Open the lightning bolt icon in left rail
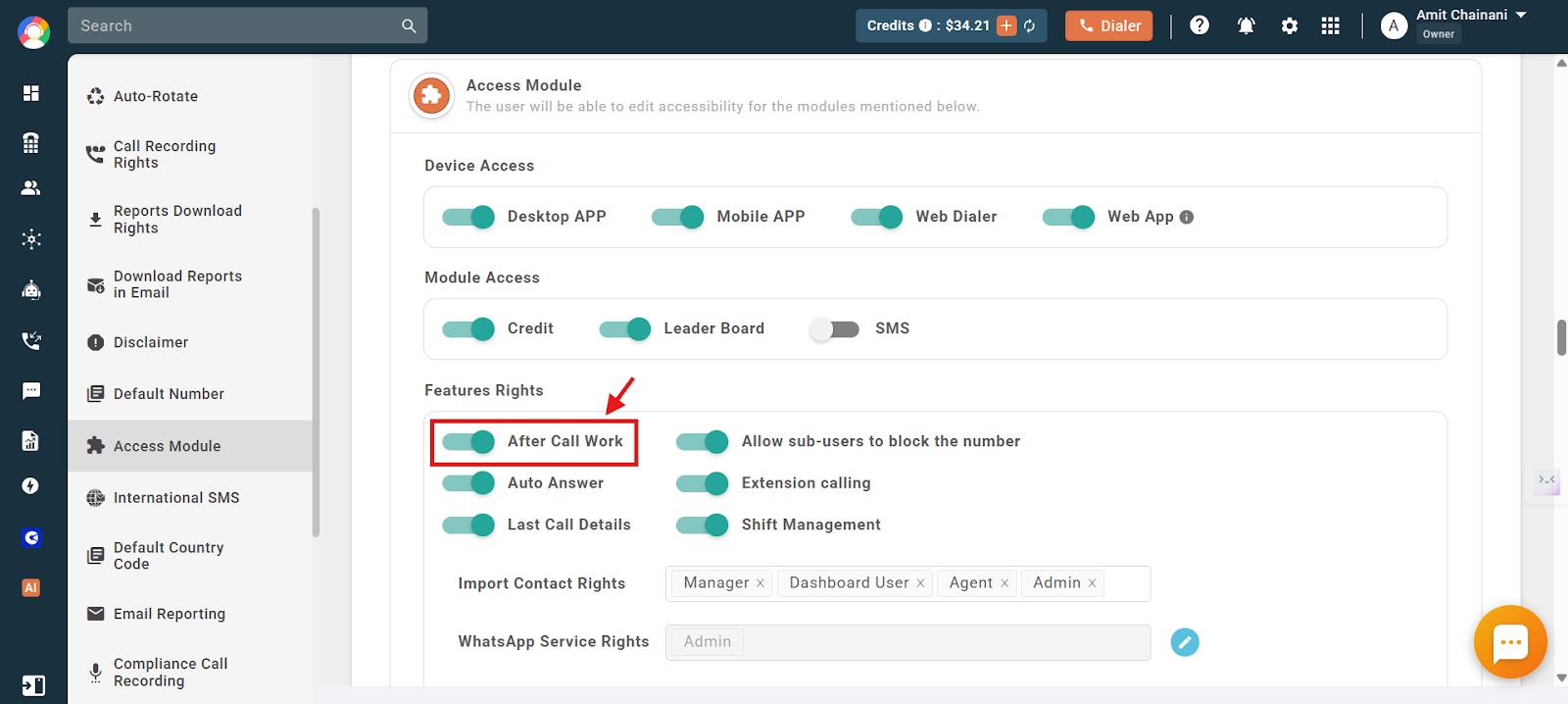 (x=31, y=486)
